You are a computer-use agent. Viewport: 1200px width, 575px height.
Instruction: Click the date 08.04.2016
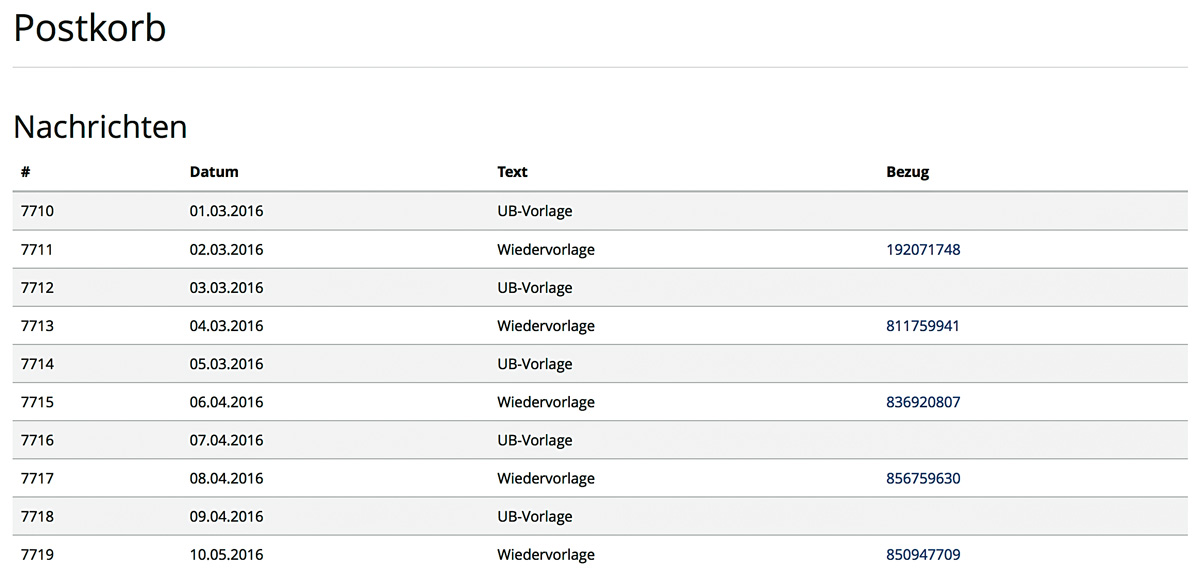pos(226,478)
